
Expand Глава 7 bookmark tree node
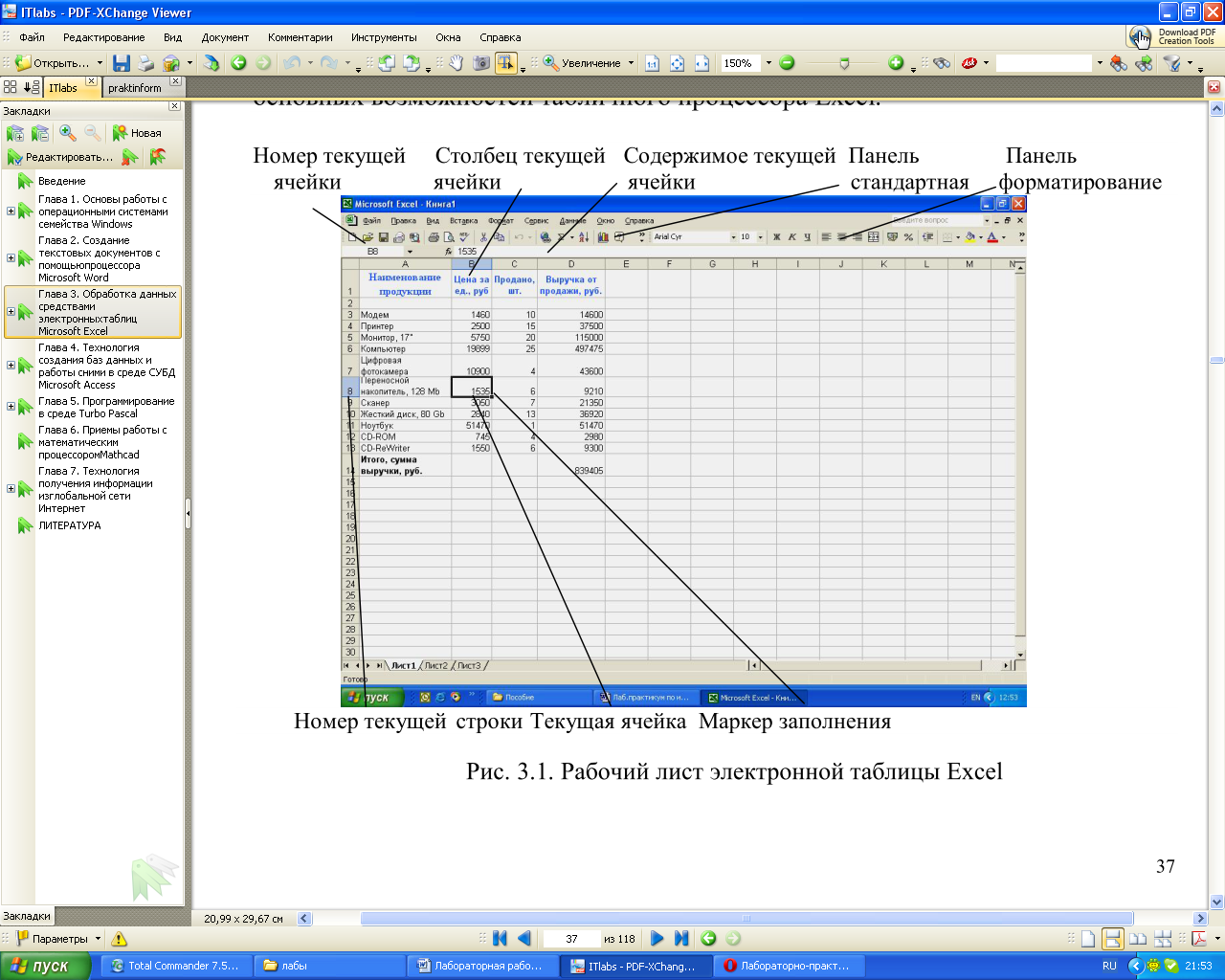11,489
